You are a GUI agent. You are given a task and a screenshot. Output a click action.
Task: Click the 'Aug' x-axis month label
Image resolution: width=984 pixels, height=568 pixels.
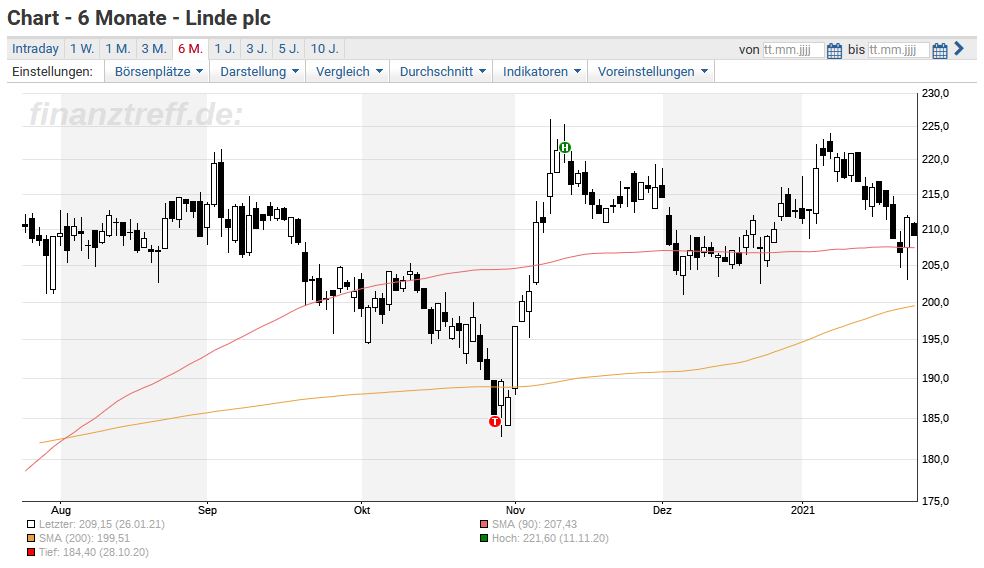tap(61, 510)
